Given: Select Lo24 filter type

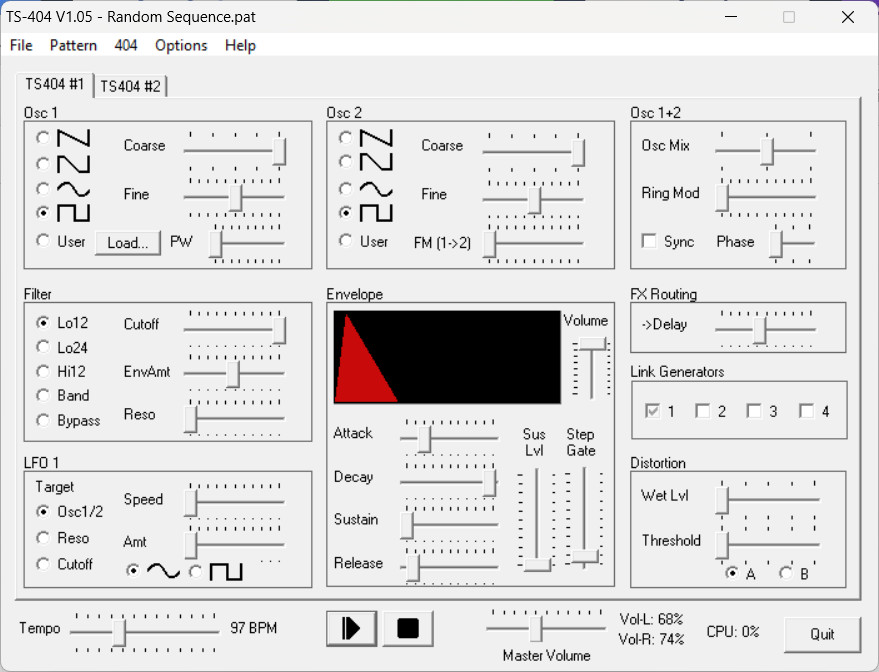Looking at the screenshot, I should [43, 347].
